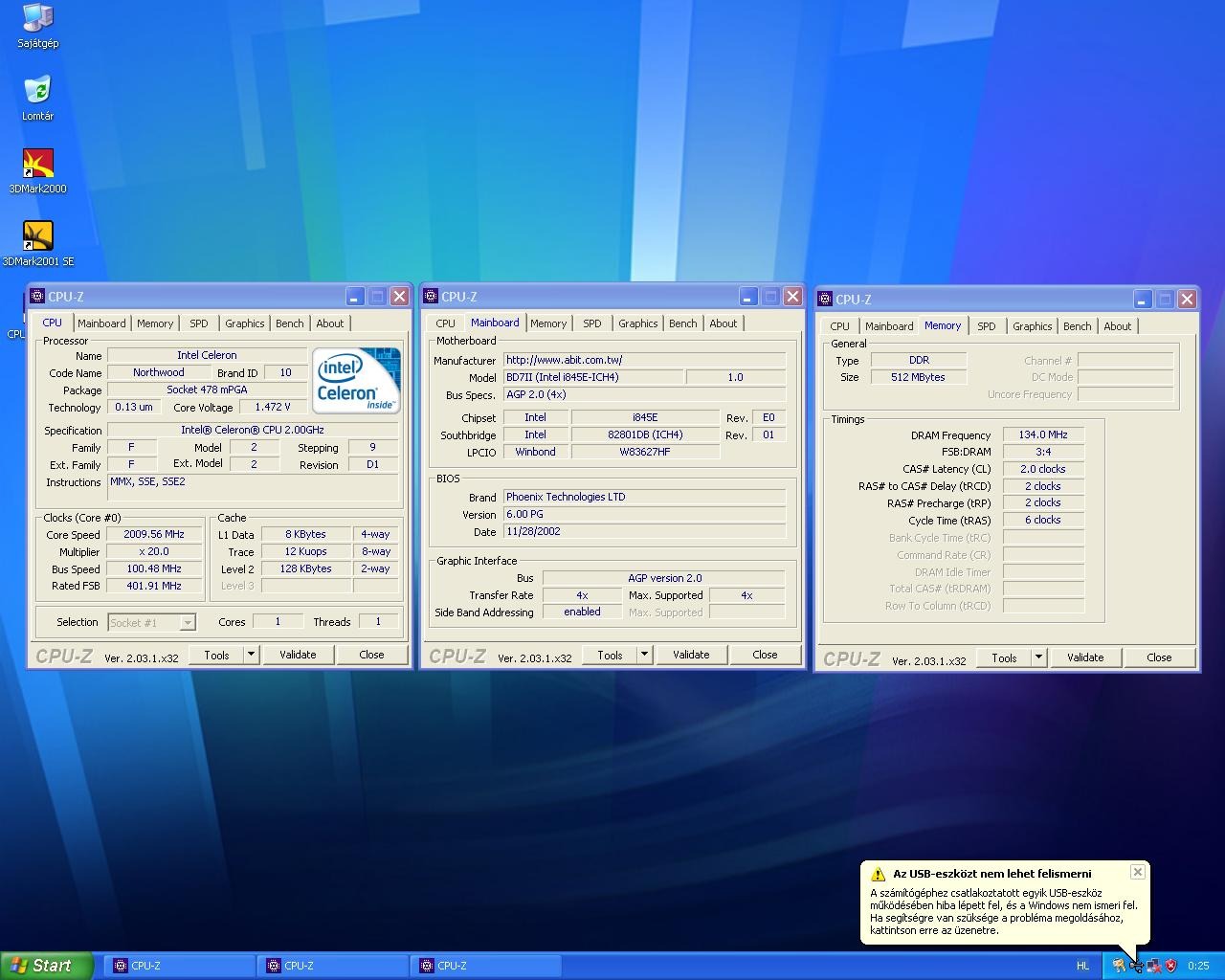Viewport: 1225px width, 980px height.
Task: Click the FSB:DRAM 3:4 value
Action: pos(1043,452)
